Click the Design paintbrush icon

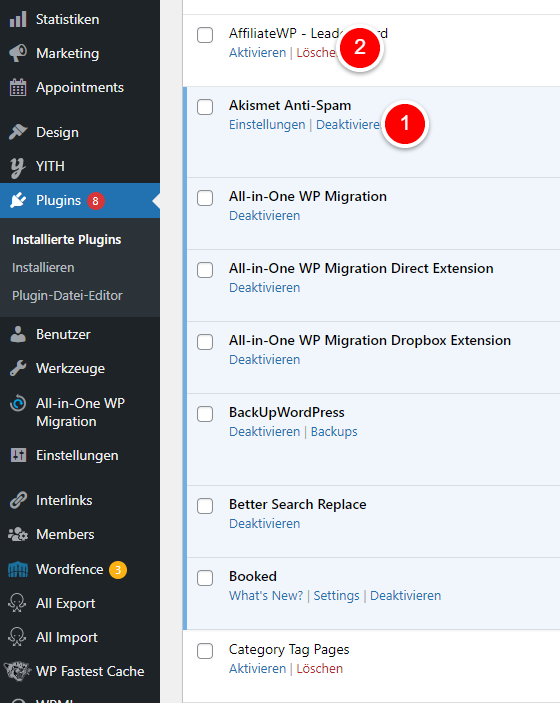click(18, 132)
